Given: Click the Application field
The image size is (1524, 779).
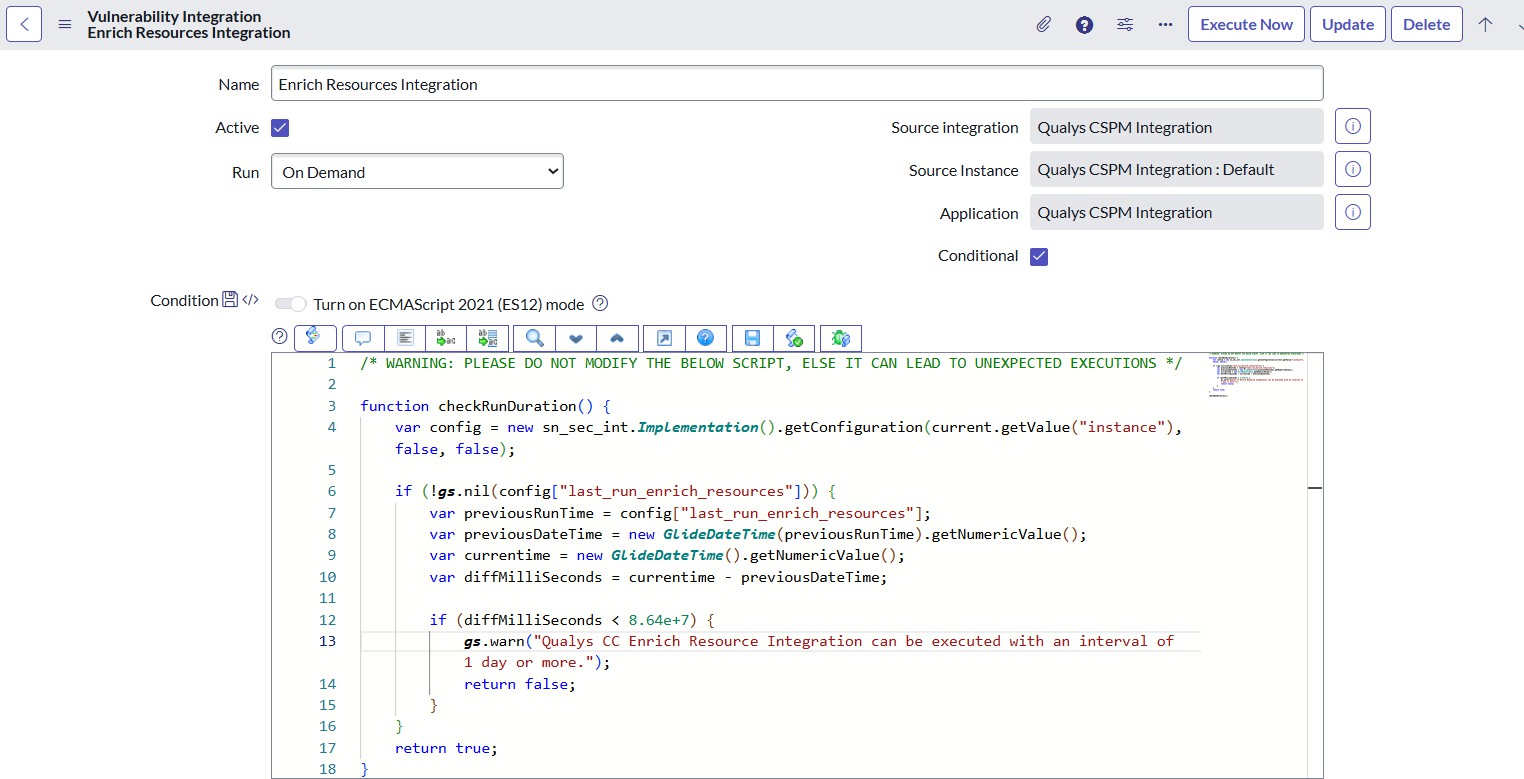Looking at the screenshot, I should (x=1177, y=212).
